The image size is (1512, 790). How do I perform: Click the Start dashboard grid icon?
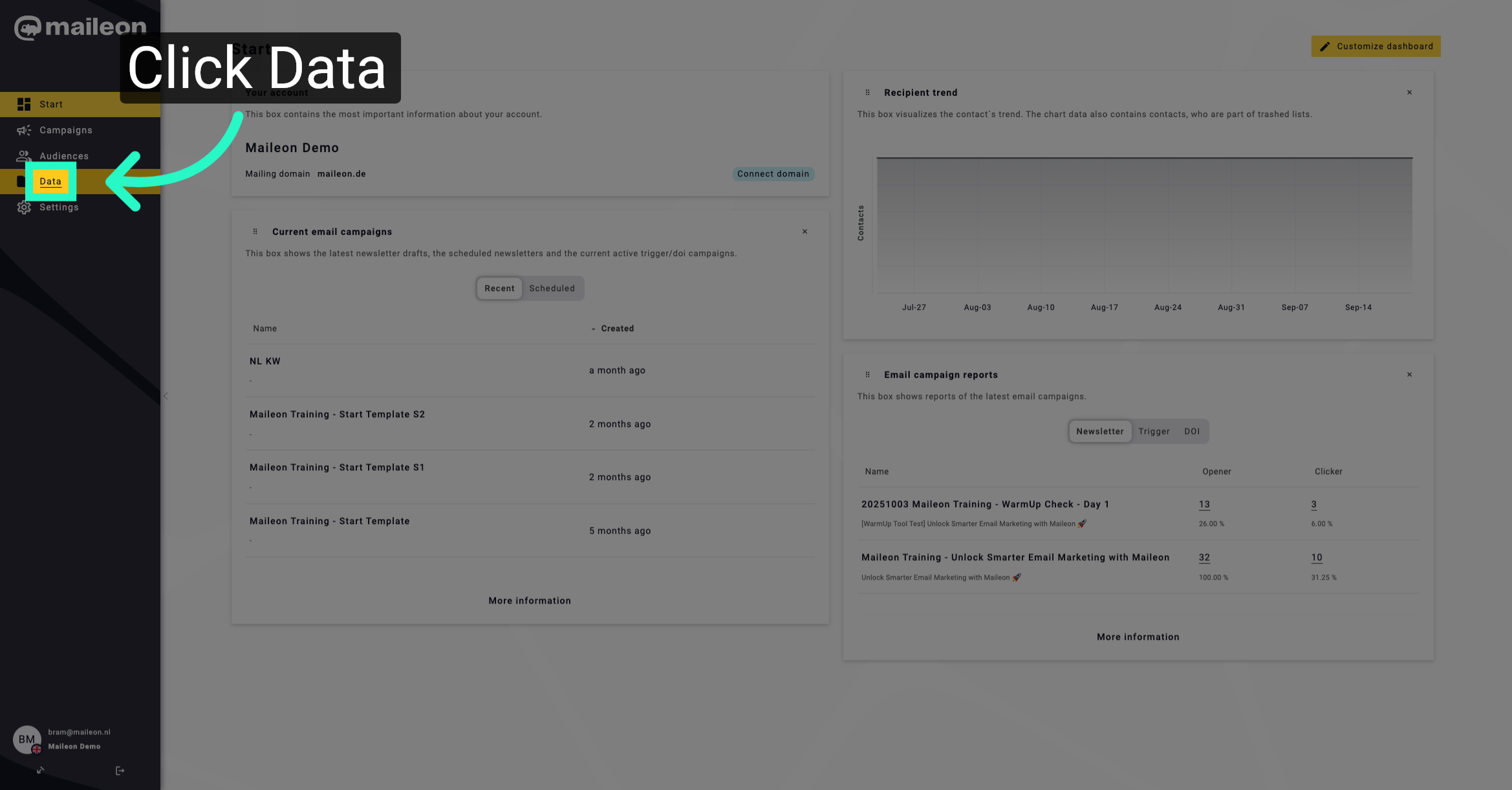pos(24,104)
